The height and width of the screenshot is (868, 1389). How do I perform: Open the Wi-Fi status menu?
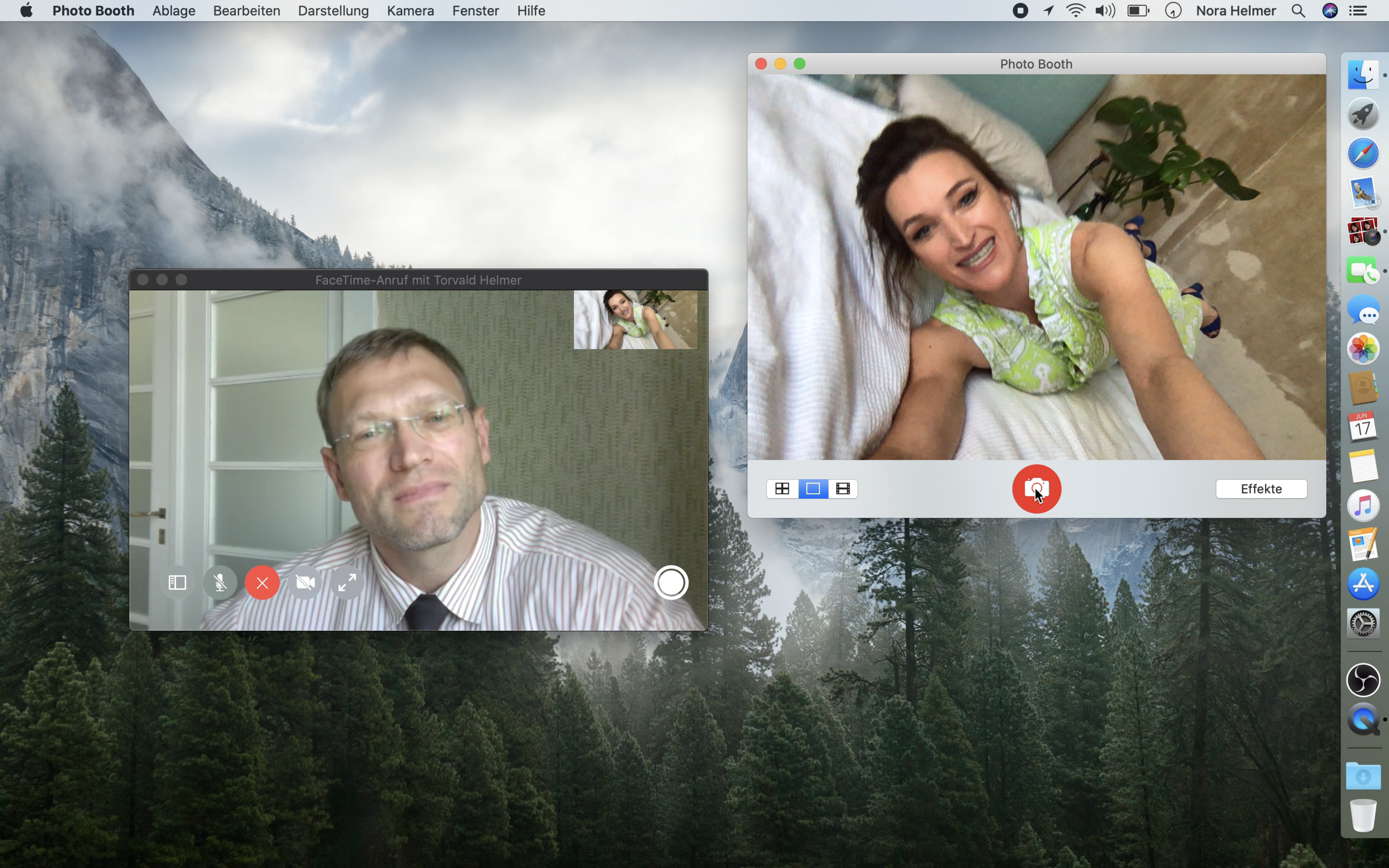coord(1076,11)
